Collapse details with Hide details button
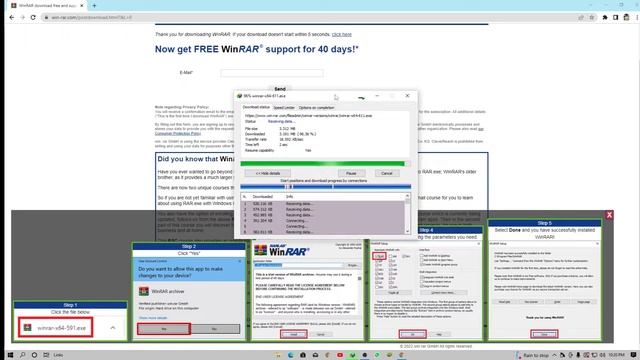This screenshot has height=360, width=640. tap(268, 173)
